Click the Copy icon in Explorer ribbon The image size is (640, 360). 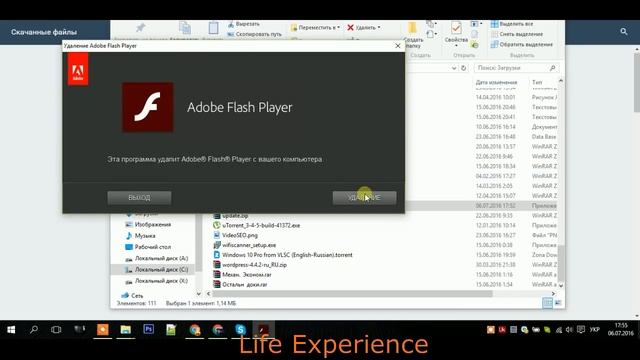click(x=185, y=27)
